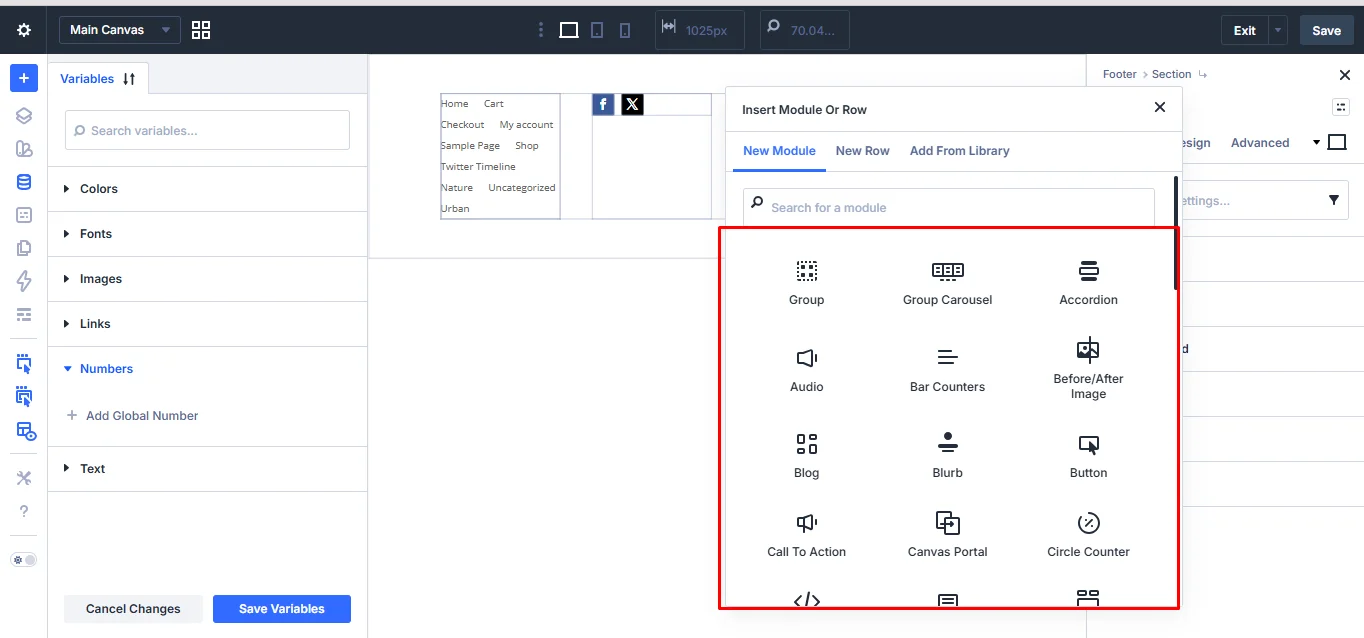Select phone view in top bar

625,30
